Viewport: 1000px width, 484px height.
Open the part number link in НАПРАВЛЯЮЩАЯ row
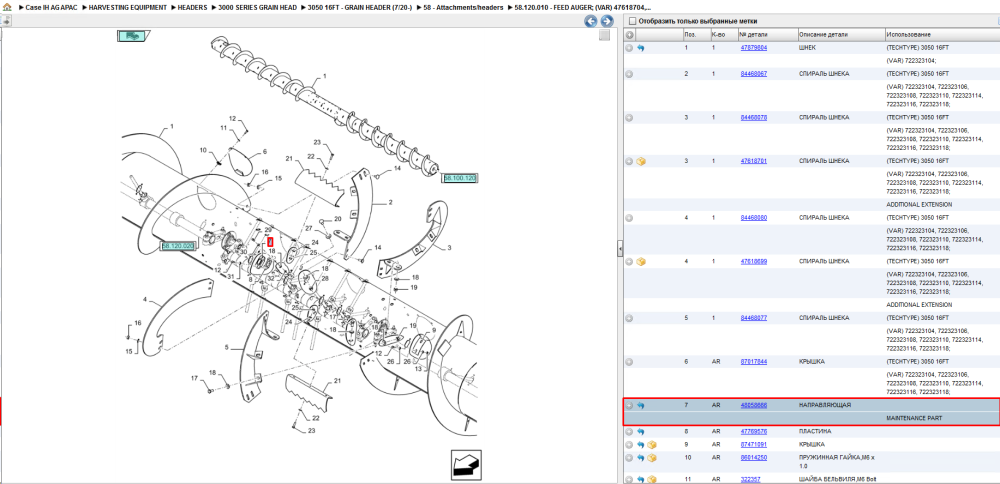tap(754, 405)
